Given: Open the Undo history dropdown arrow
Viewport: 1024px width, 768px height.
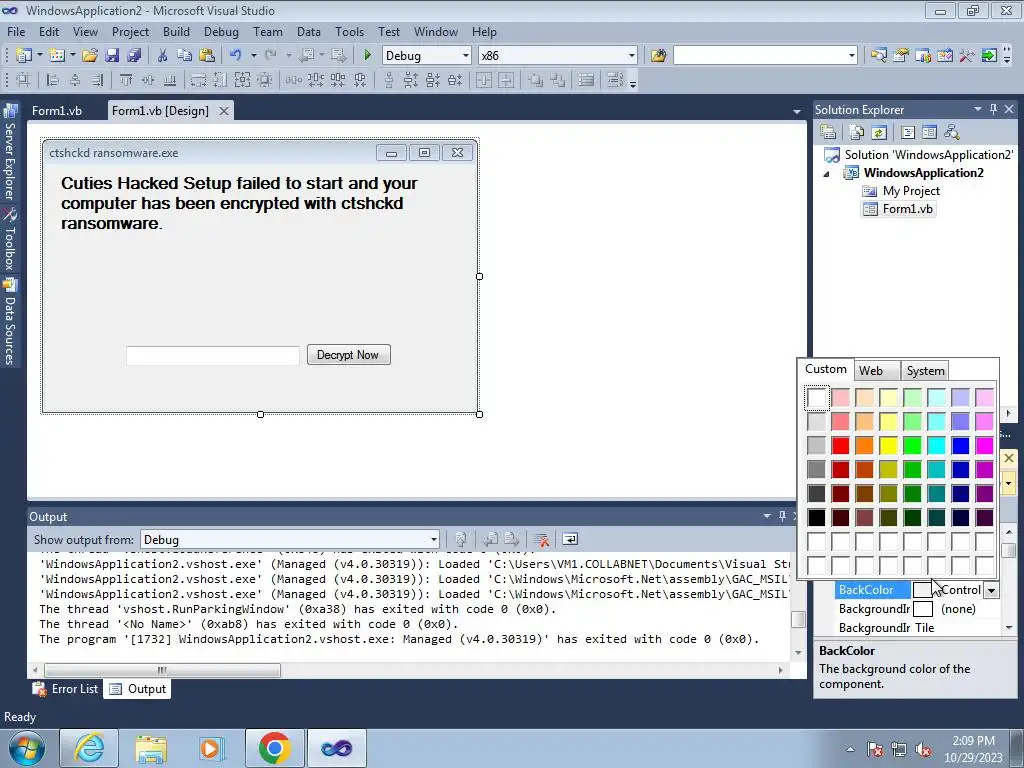Looking at the screenshot, I should 253,56.
